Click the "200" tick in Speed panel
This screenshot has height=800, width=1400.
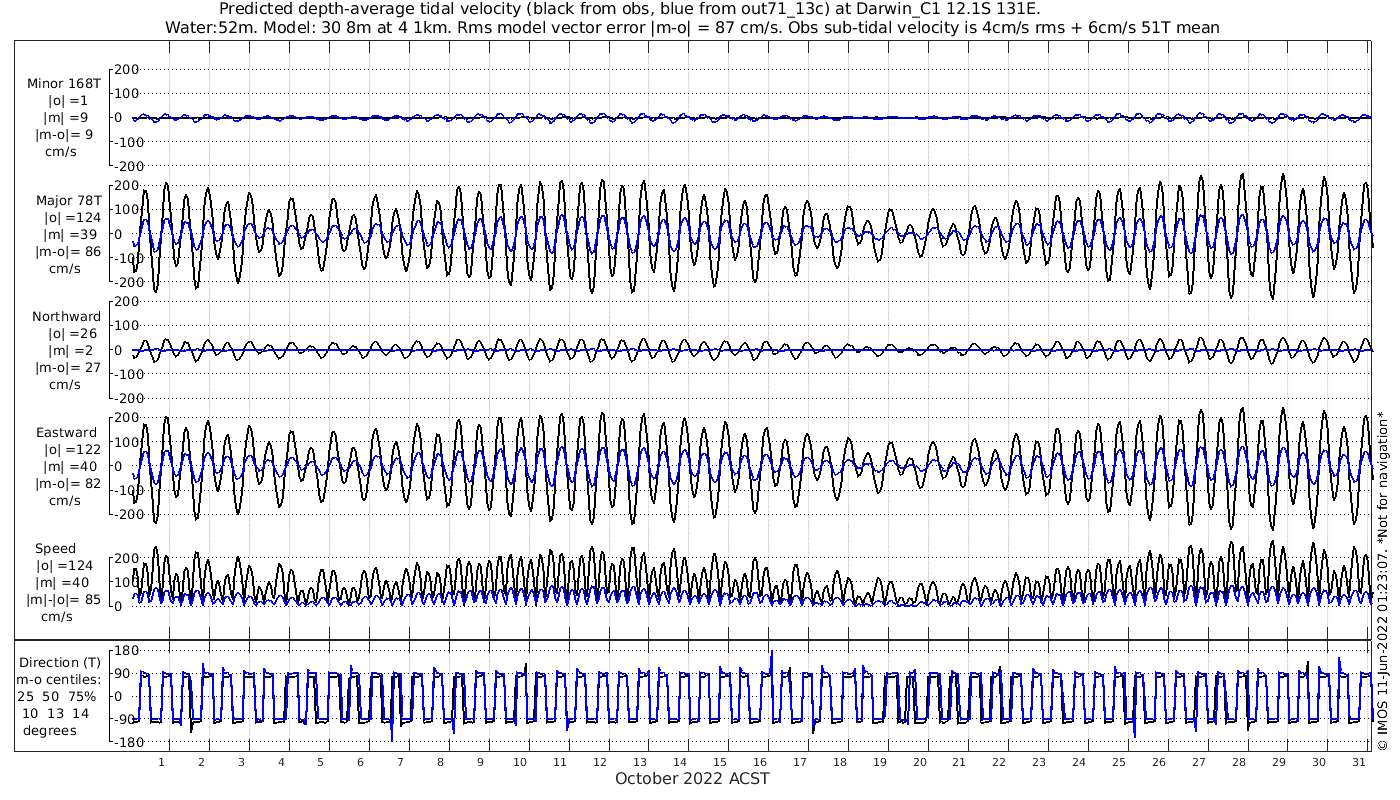click(x=125, y=558)
